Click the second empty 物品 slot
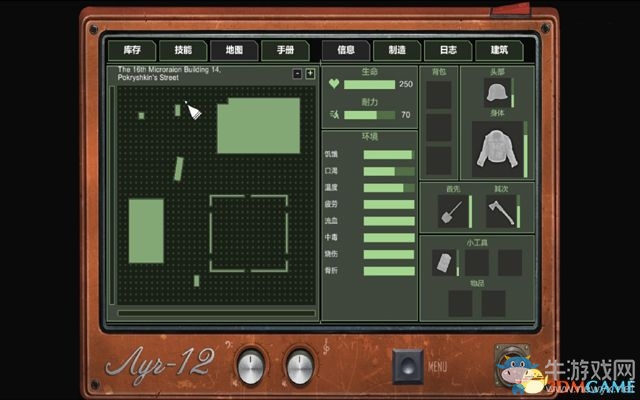The height and width of the screenshot is (400, 640). [493, 303]
